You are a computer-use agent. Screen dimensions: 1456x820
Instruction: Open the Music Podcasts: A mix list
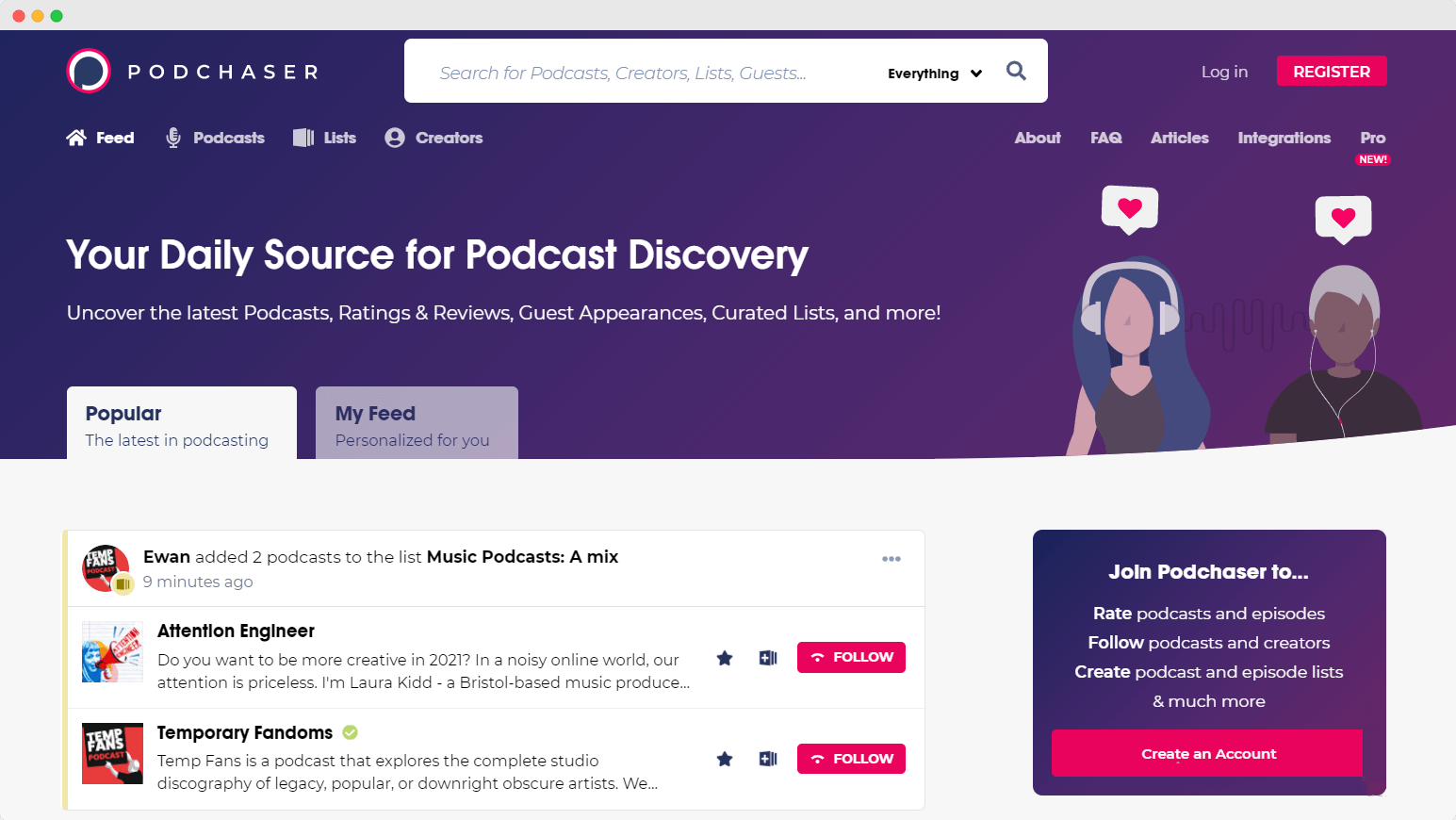522,557
